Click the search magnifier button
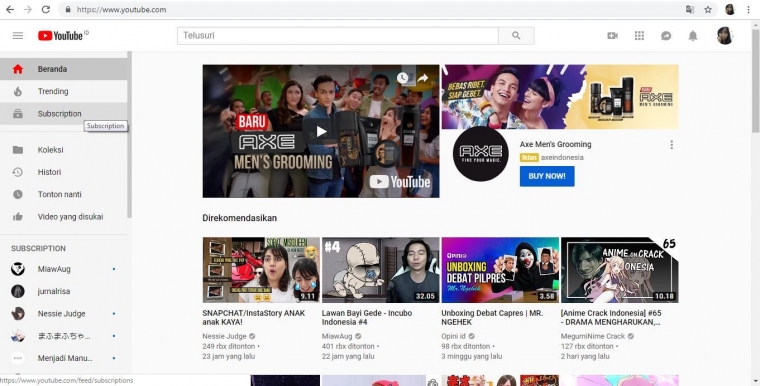This screenshot has width=760, height=386. [516, 35]
